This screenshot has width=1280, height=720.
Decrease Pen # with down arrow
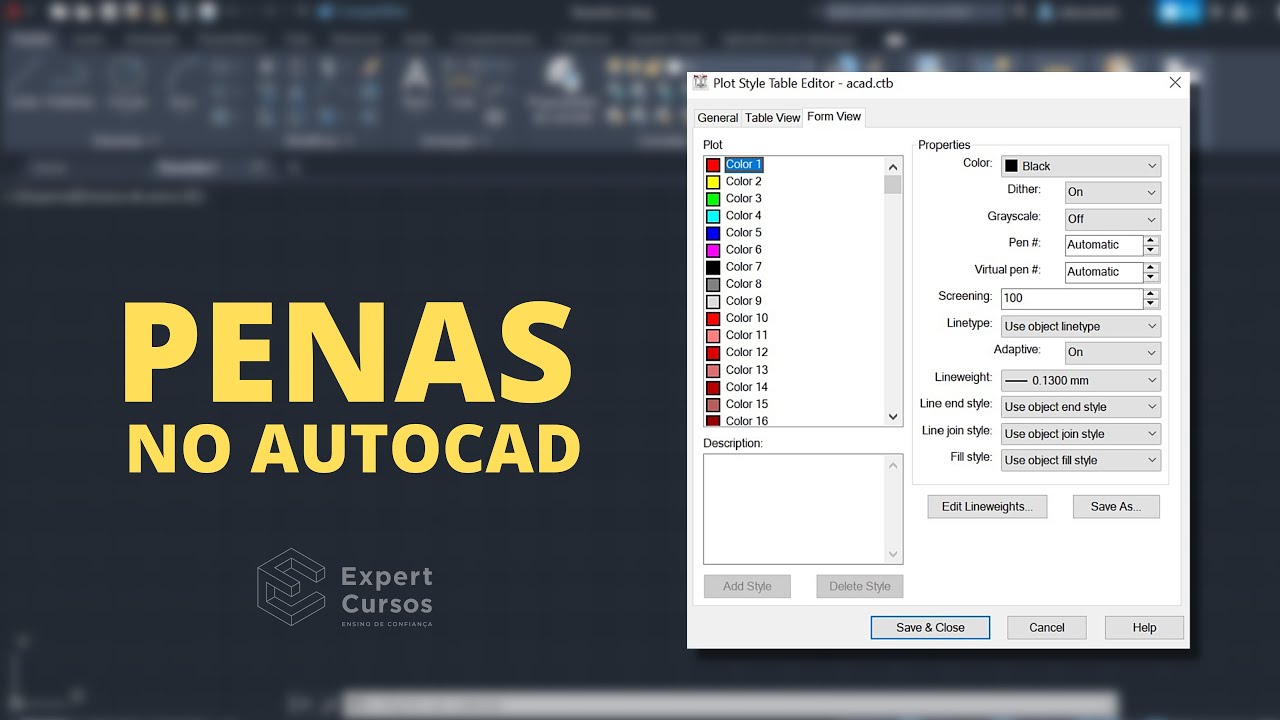pyautogui.click(x=1152, y=251)
